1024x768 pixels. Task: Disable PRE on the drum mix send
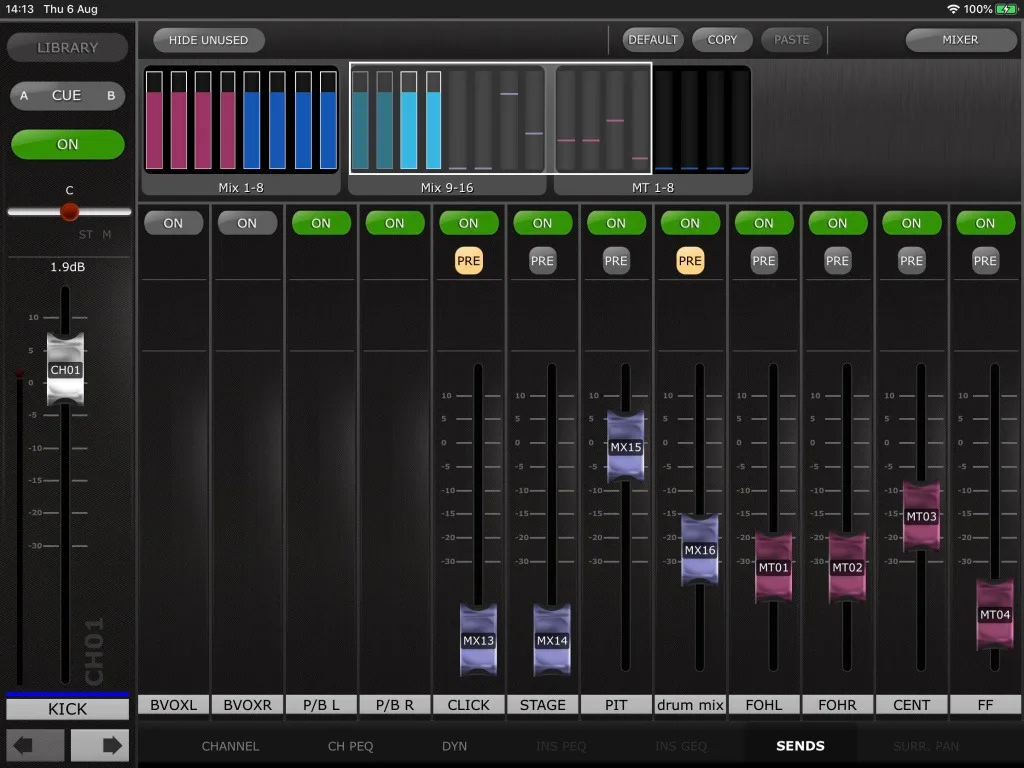click(x=690, y=261)
